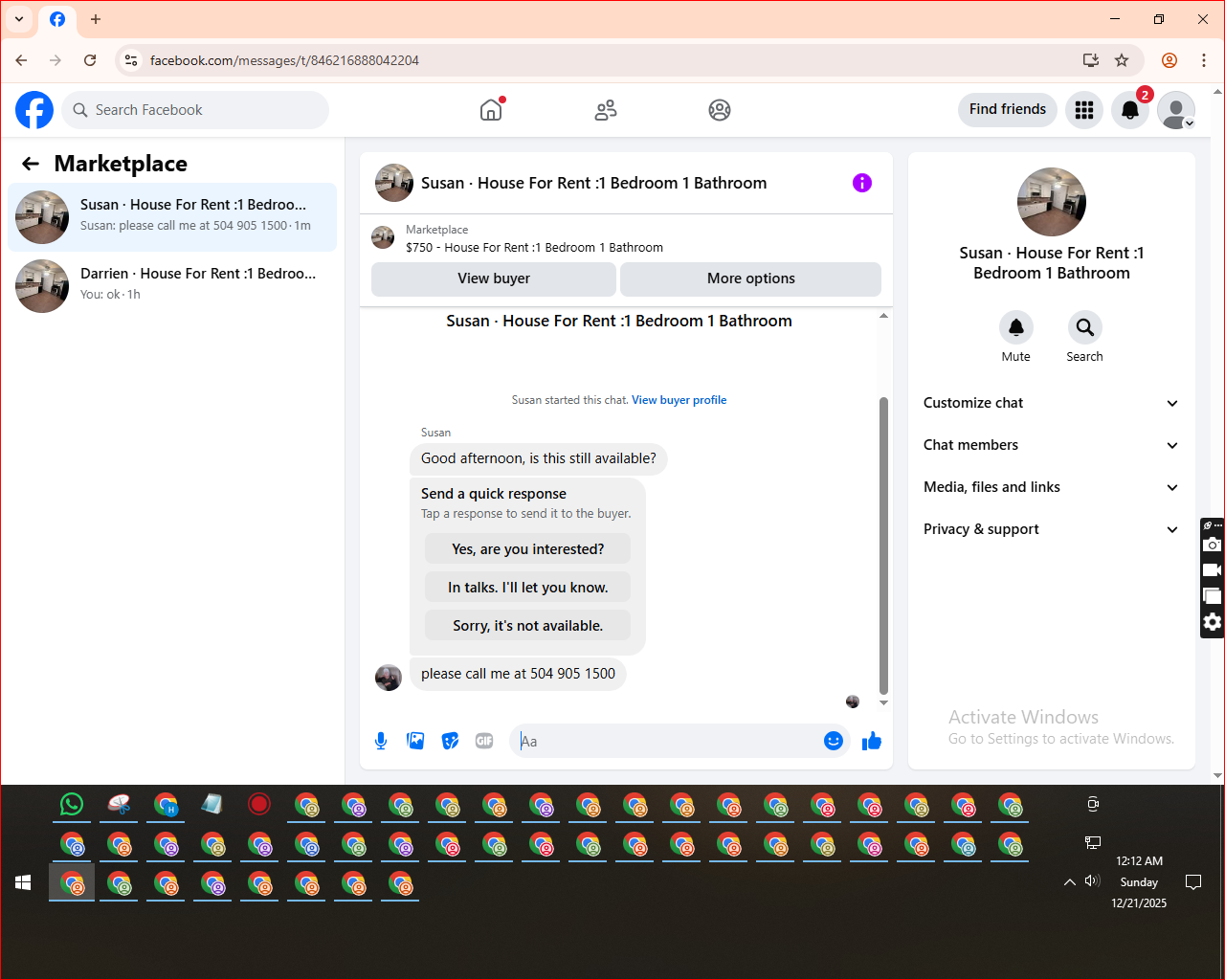Open the red record app in taskbar
The image size is (1225, 980).
(x=259, y=804)
